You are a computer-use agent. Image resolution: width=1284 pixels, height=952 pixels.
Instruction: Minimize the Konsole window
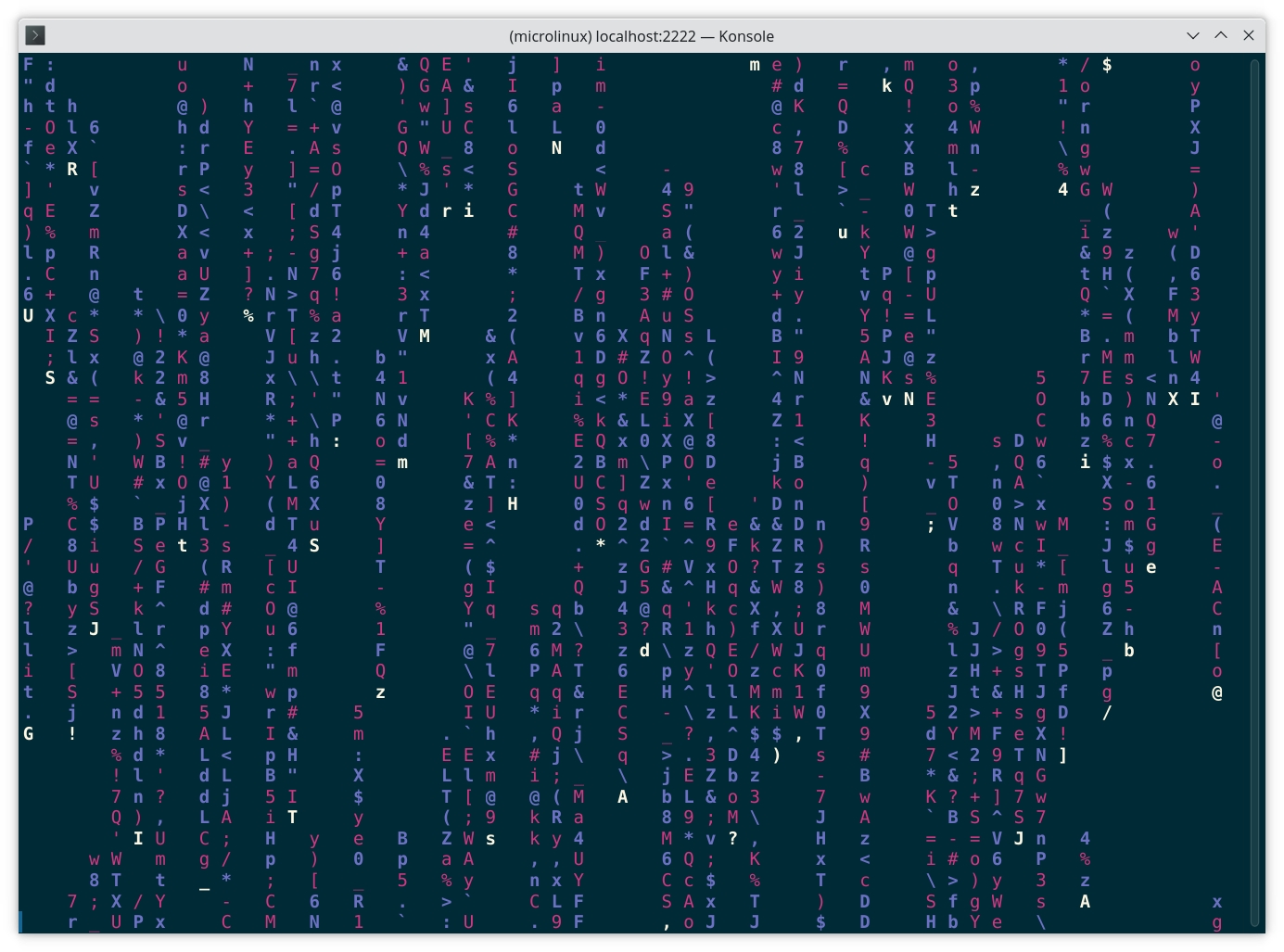(x=1192, y=35)
